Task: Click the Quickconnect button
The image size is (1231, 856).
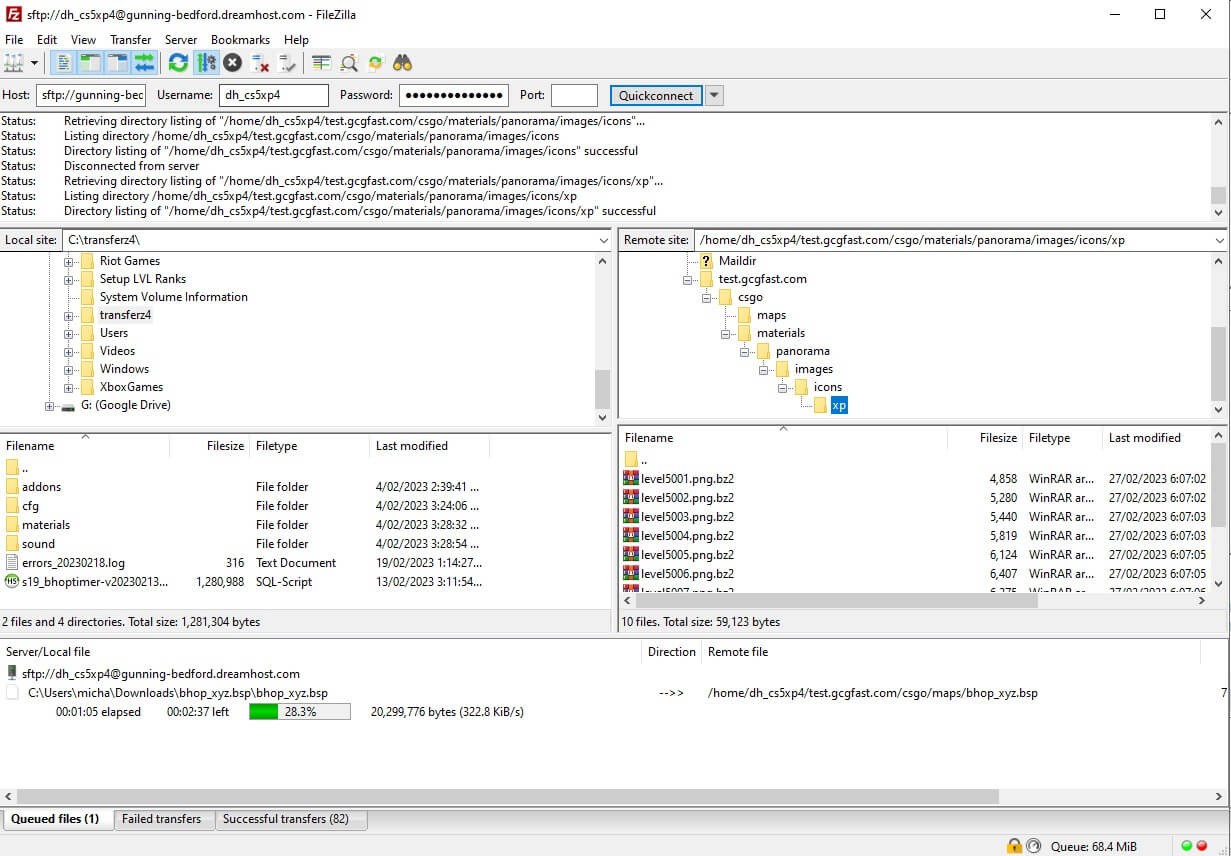Action: click(656, 96)
